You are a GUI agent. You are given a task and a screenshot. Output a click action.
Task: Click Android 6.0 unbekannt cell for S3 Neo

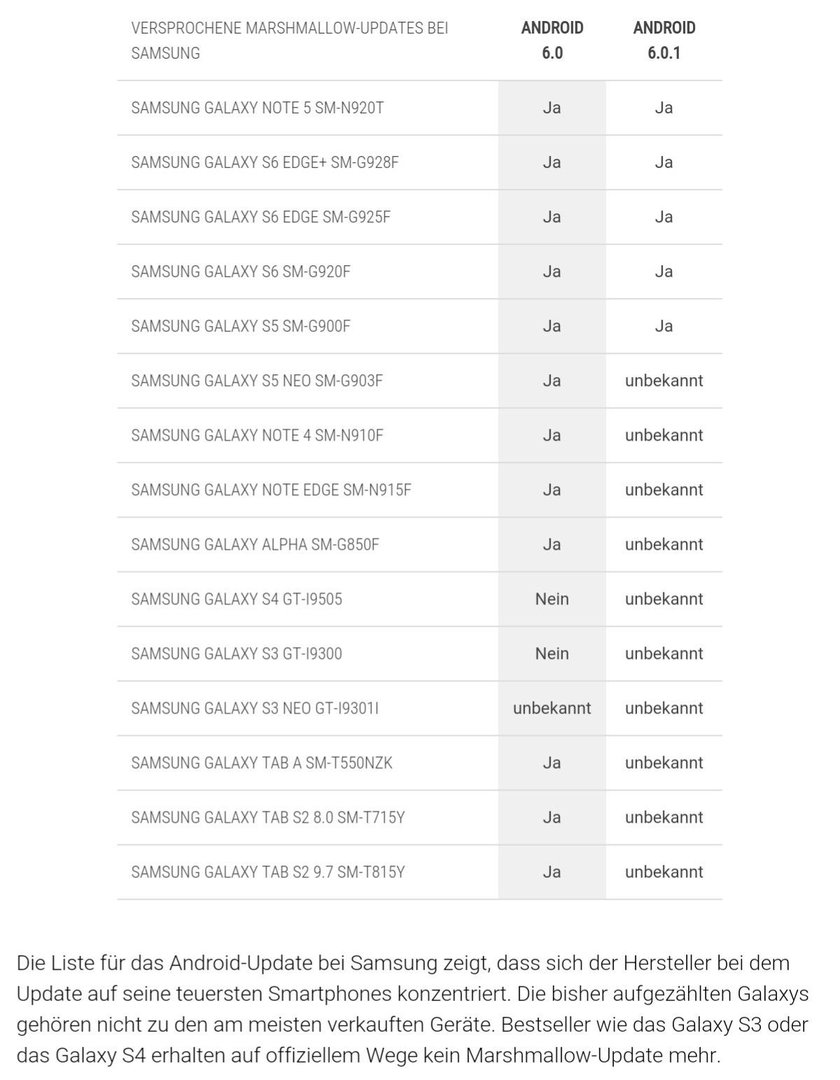point(552,708)
